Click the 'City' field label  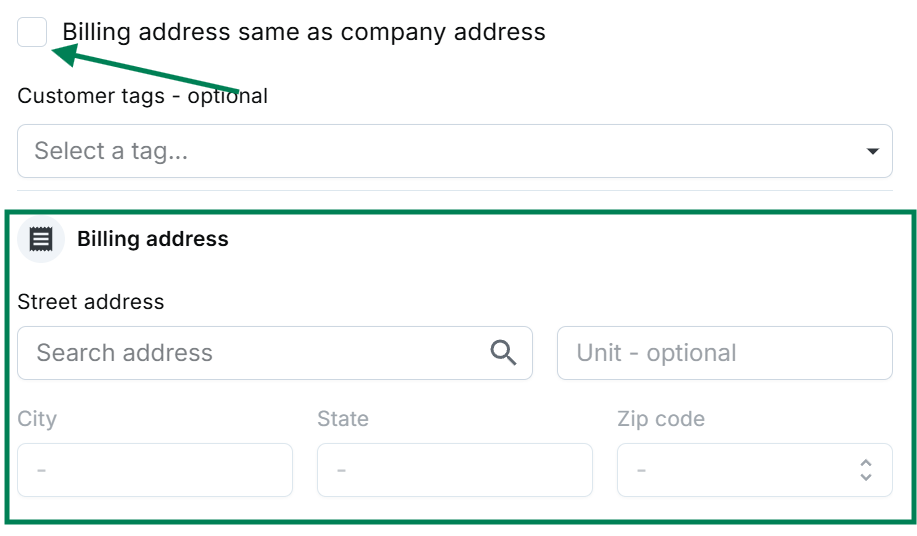pyautogui.click(x=37, y=419)
